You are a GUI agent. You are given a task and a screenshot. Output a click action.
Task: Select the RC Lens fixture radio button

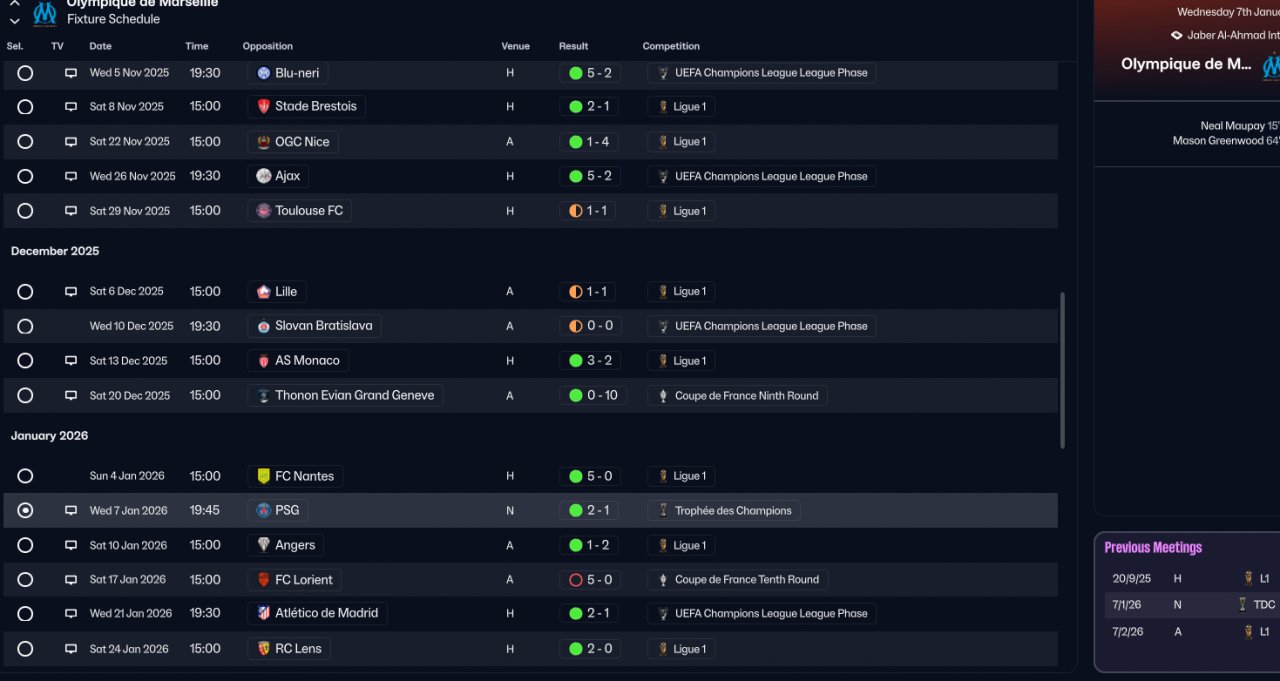point(25,649)
